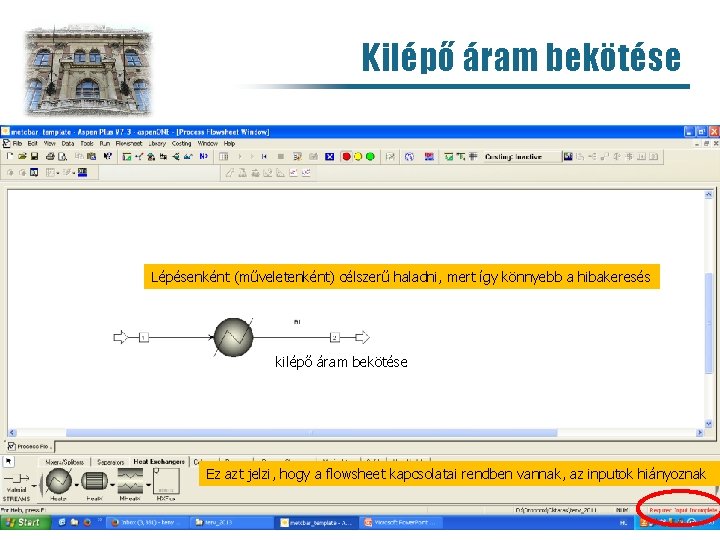720x540 pixels.
Task: Expand the MHeatX icon variants dropdown arrow
Action: tap(148, 485)
